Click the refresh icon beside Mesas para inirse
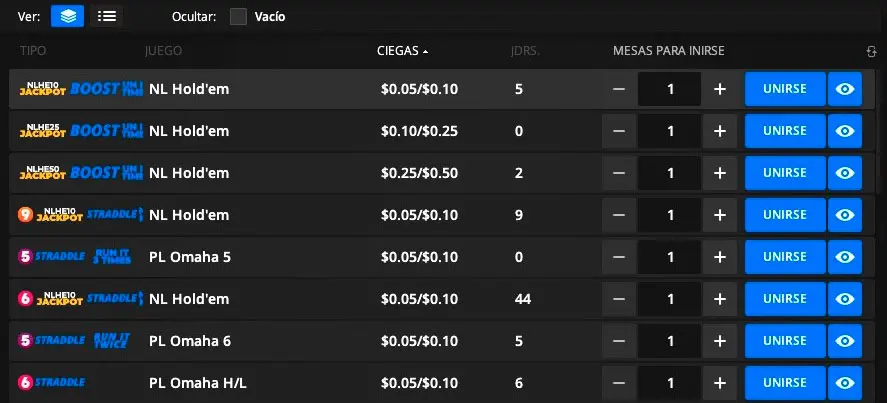This screenshot has height=403, width=887. pyautogui.click(x=872, y=51)
